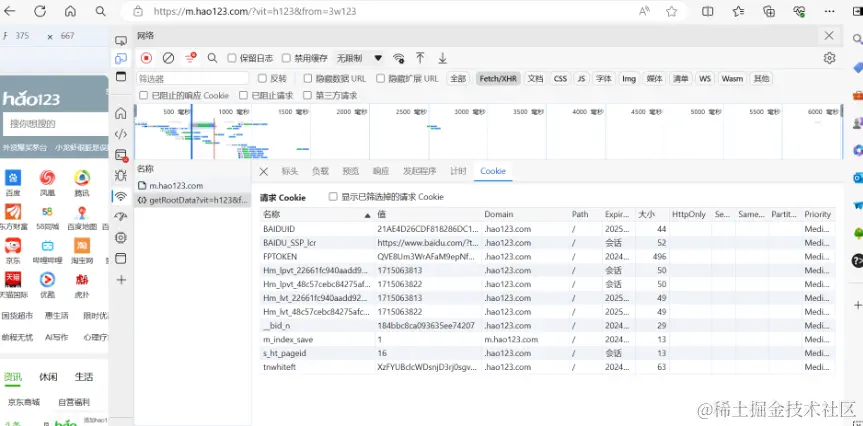
Task: Sort cookies by 值 column header
Action: pyautogui.click(x=428, y=215)
